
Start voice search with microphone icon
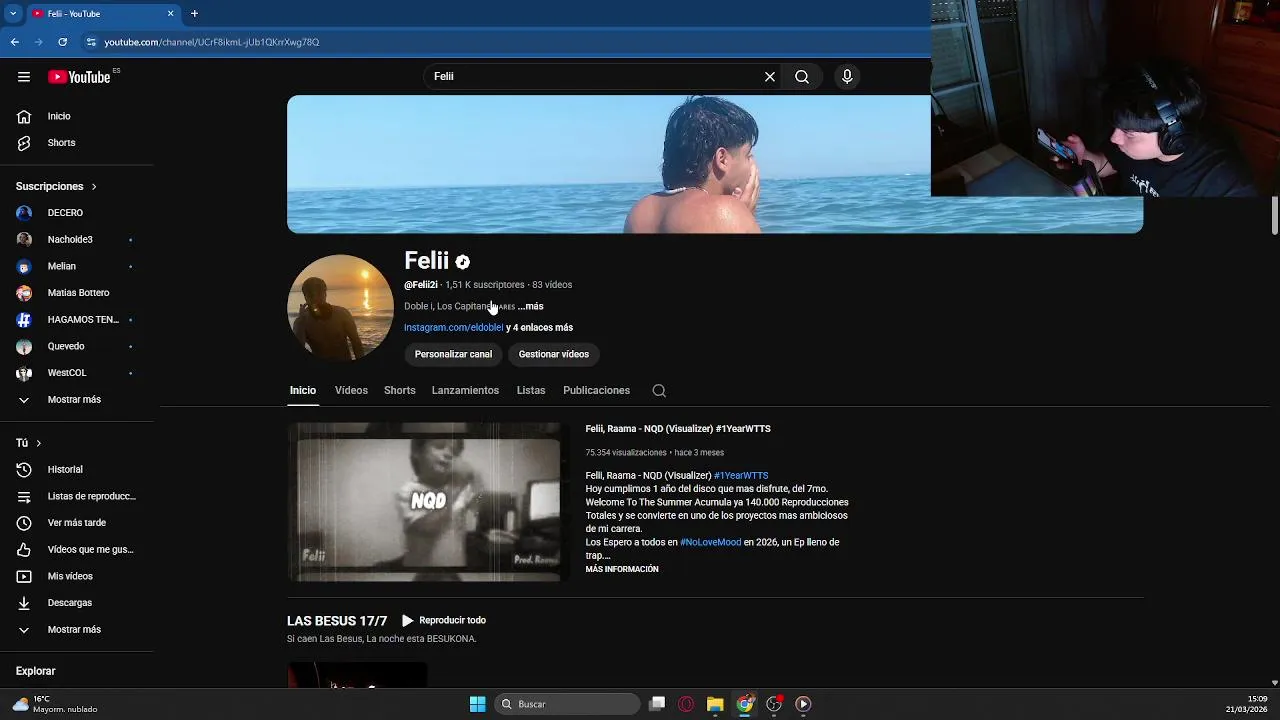pyautogui.click(x=847, y=77)
